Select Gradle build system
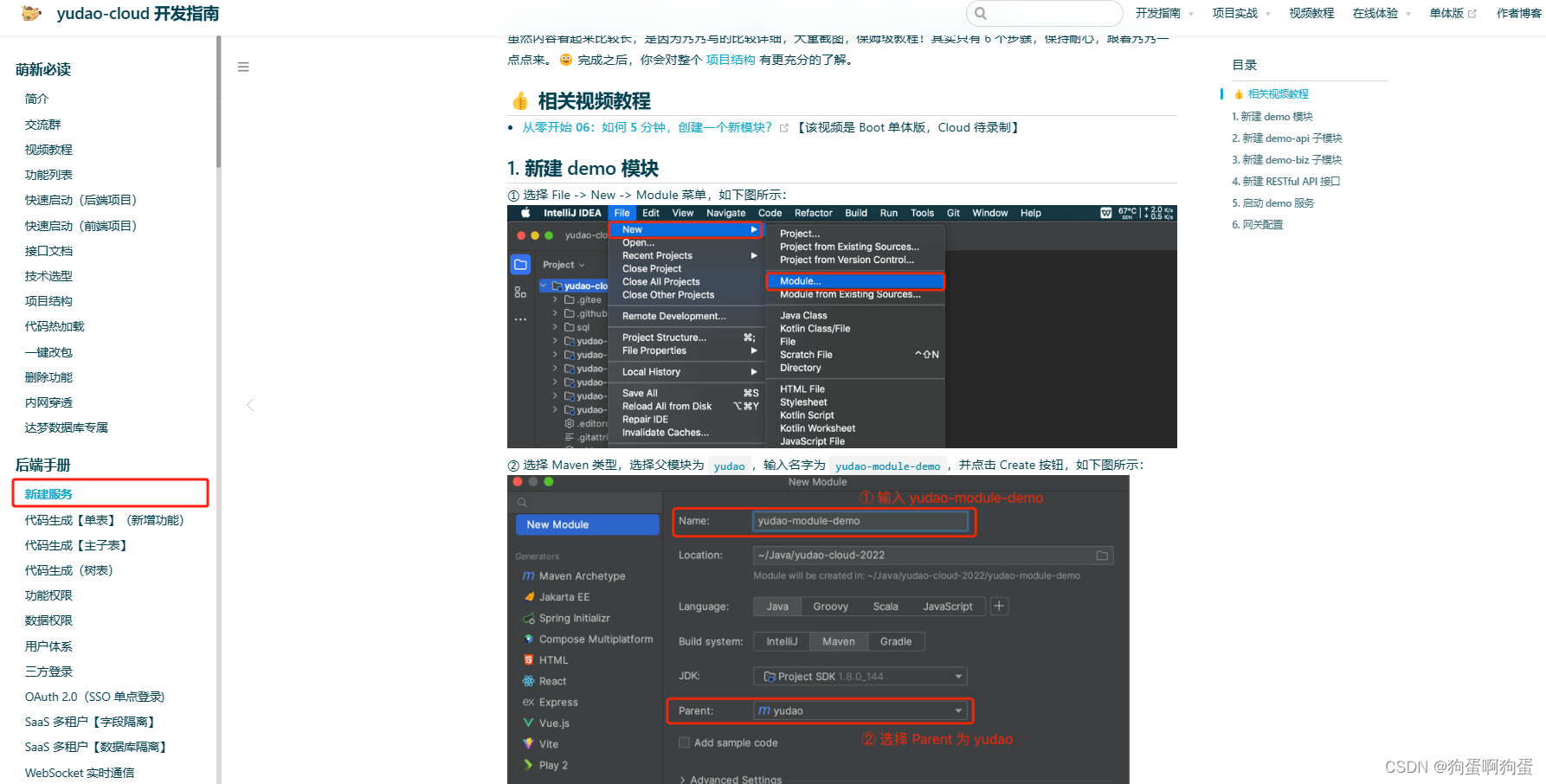Screen dimensions: 1546x784 tap(896, 642)
